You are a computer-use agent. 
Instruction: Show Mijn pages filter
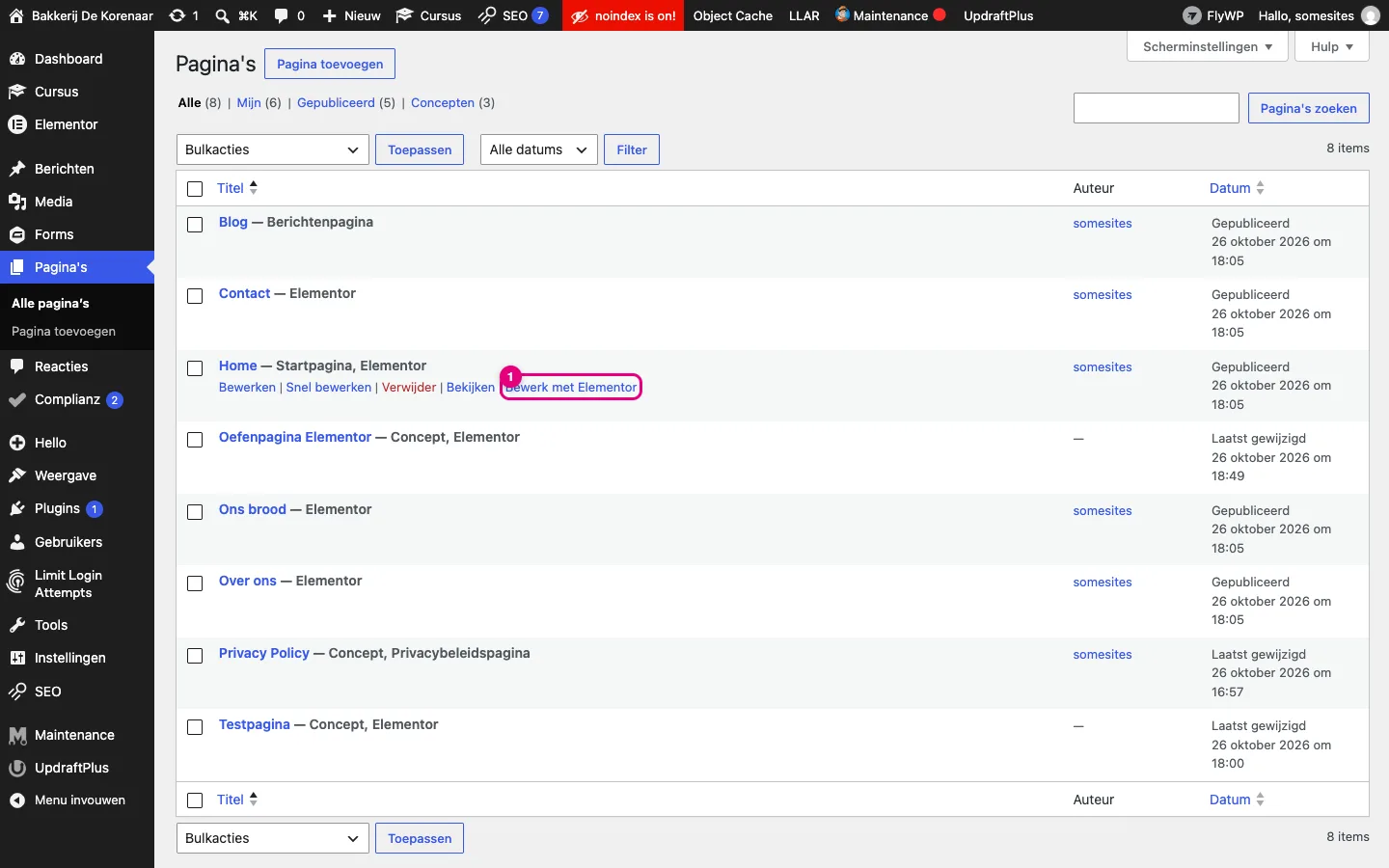coord(249,102)
